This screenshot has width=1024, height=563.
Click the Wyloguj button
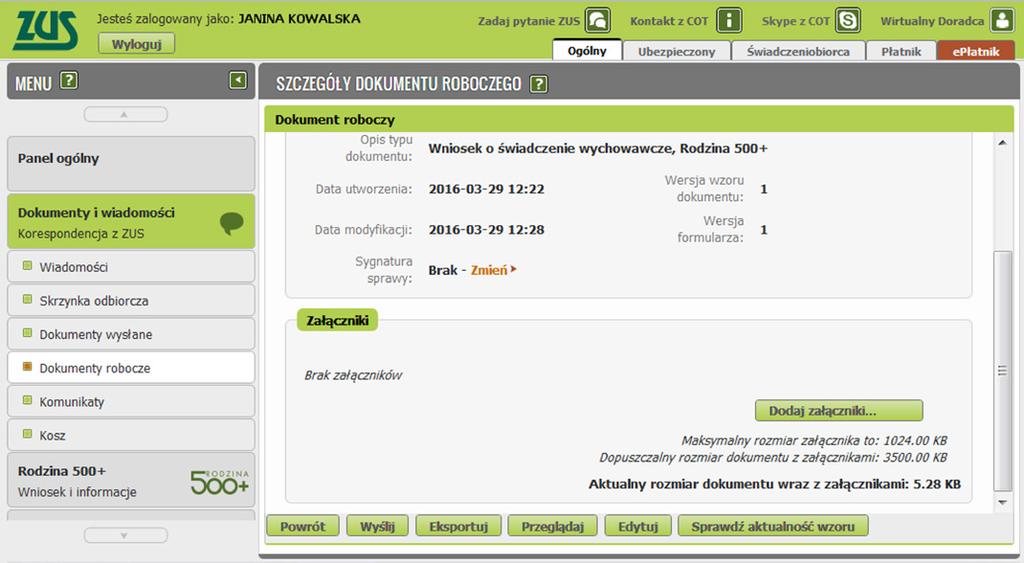136,44
